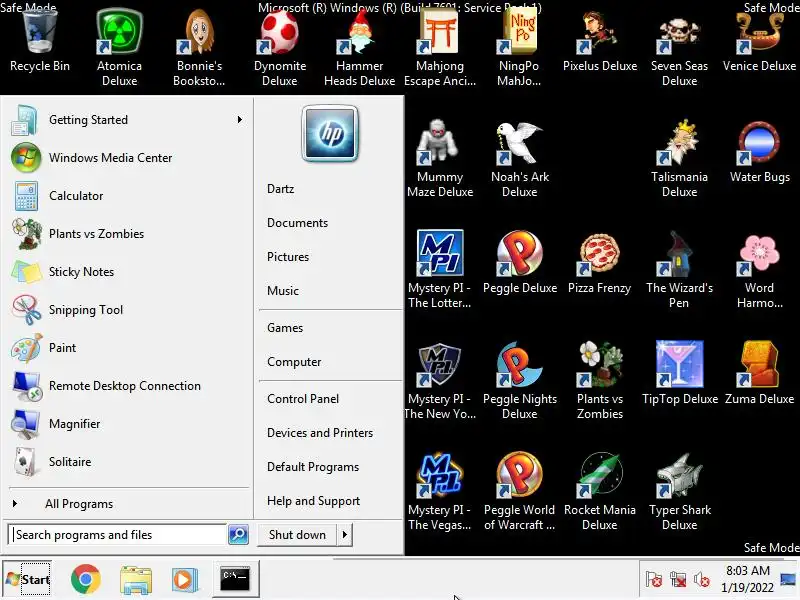
Task: Click the HP user account picture
Action: pyautogui.click(x=330, y=133)
